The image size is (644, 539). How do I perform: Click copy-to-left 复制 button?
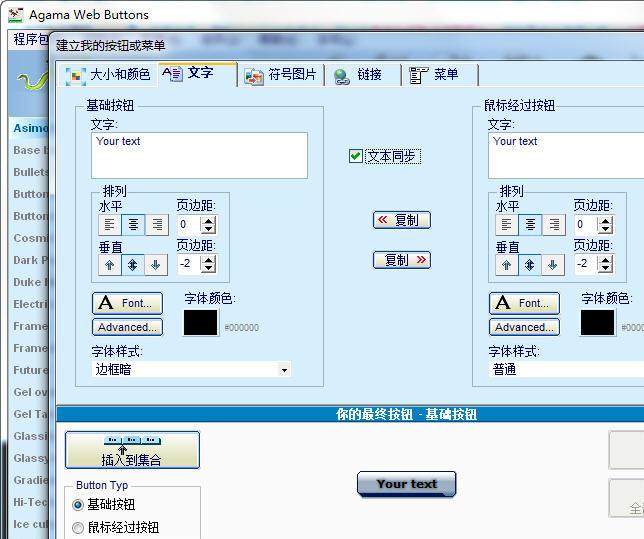[x=402, y=220]
